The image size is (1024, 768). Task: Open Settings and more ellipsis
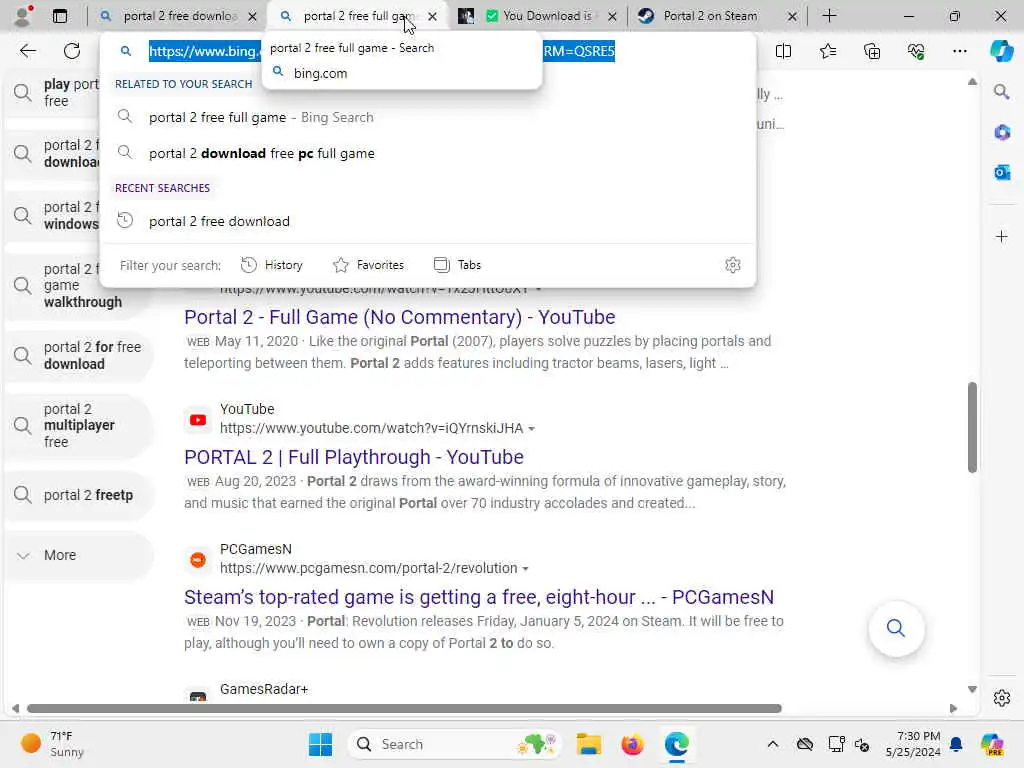click(x=959, y=51)
